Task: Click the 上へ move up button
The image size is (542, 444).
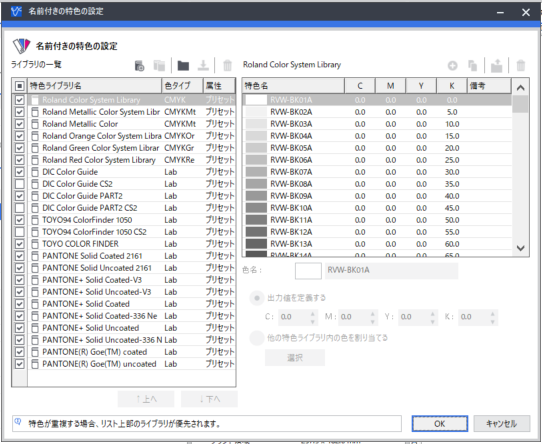Action: coord(146,399)
